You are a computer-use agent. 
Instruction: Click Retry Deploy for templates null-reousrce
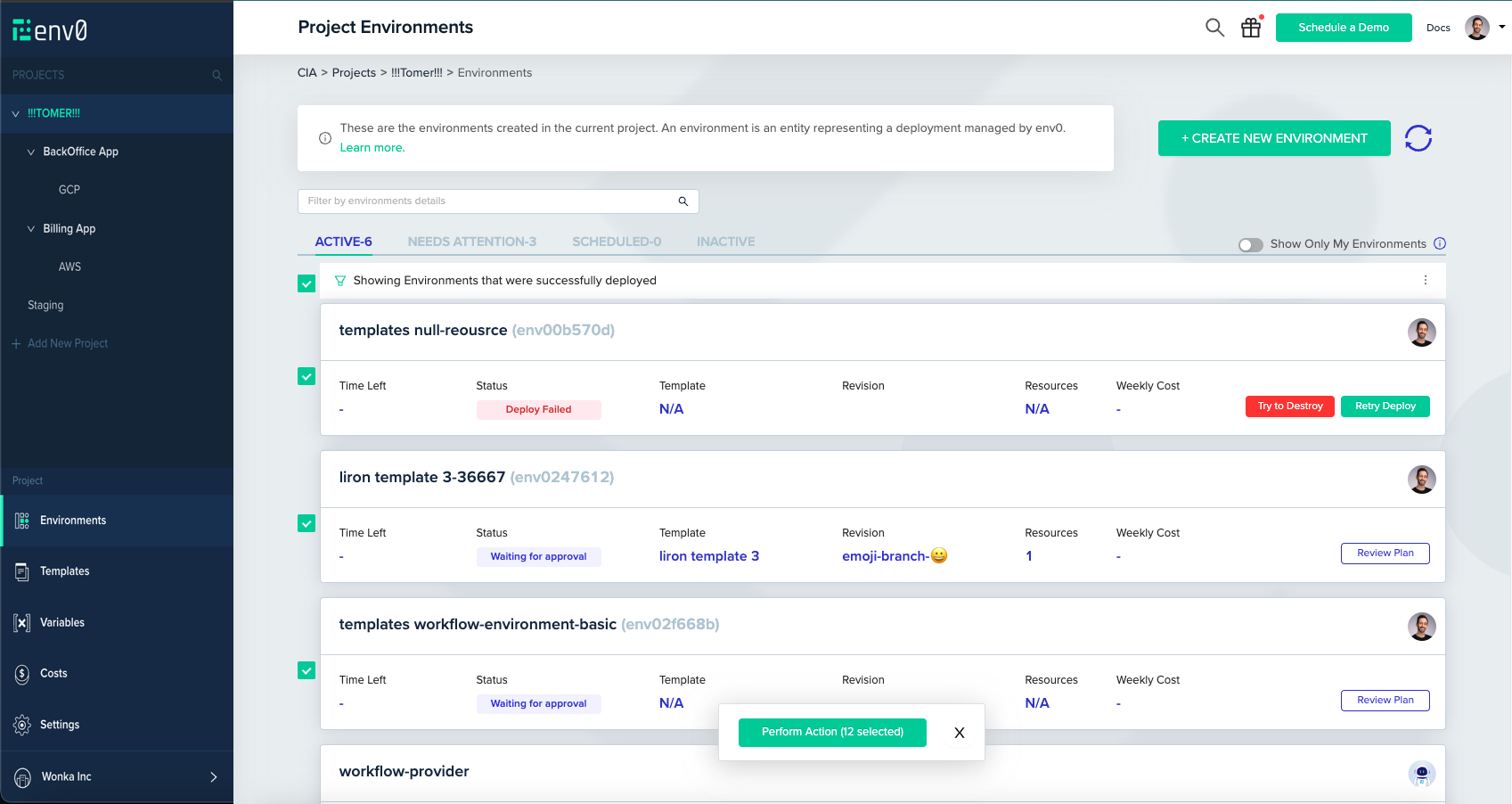(x=1385, y=406)
